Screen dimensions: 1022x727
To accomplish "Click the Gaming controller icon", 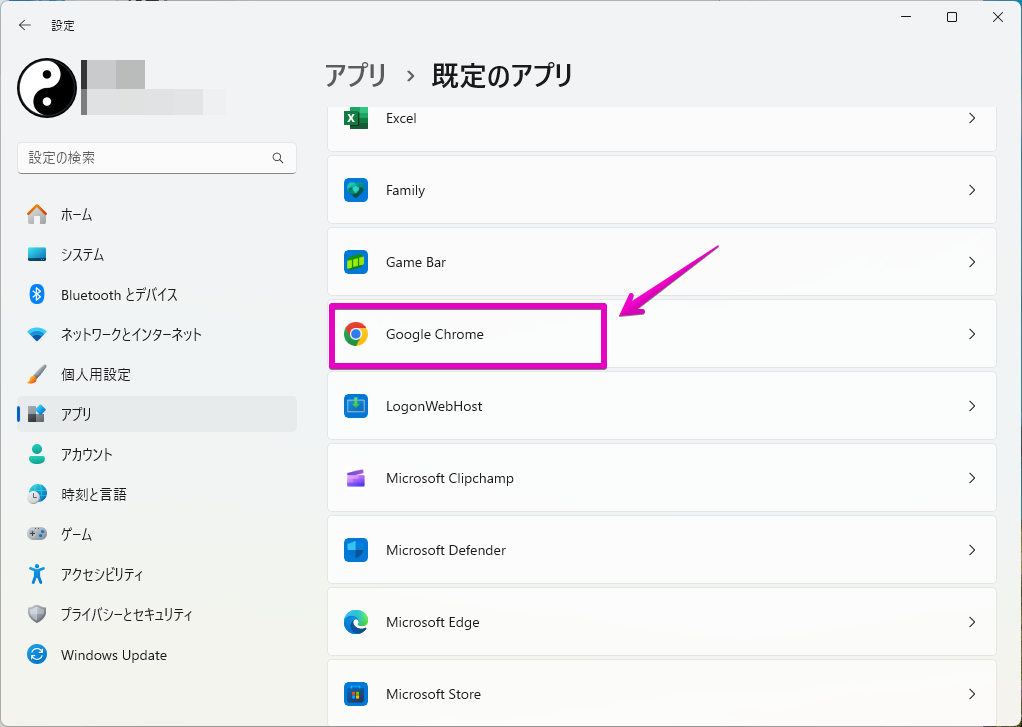I will pyautogui.click(x=37, y=534).
